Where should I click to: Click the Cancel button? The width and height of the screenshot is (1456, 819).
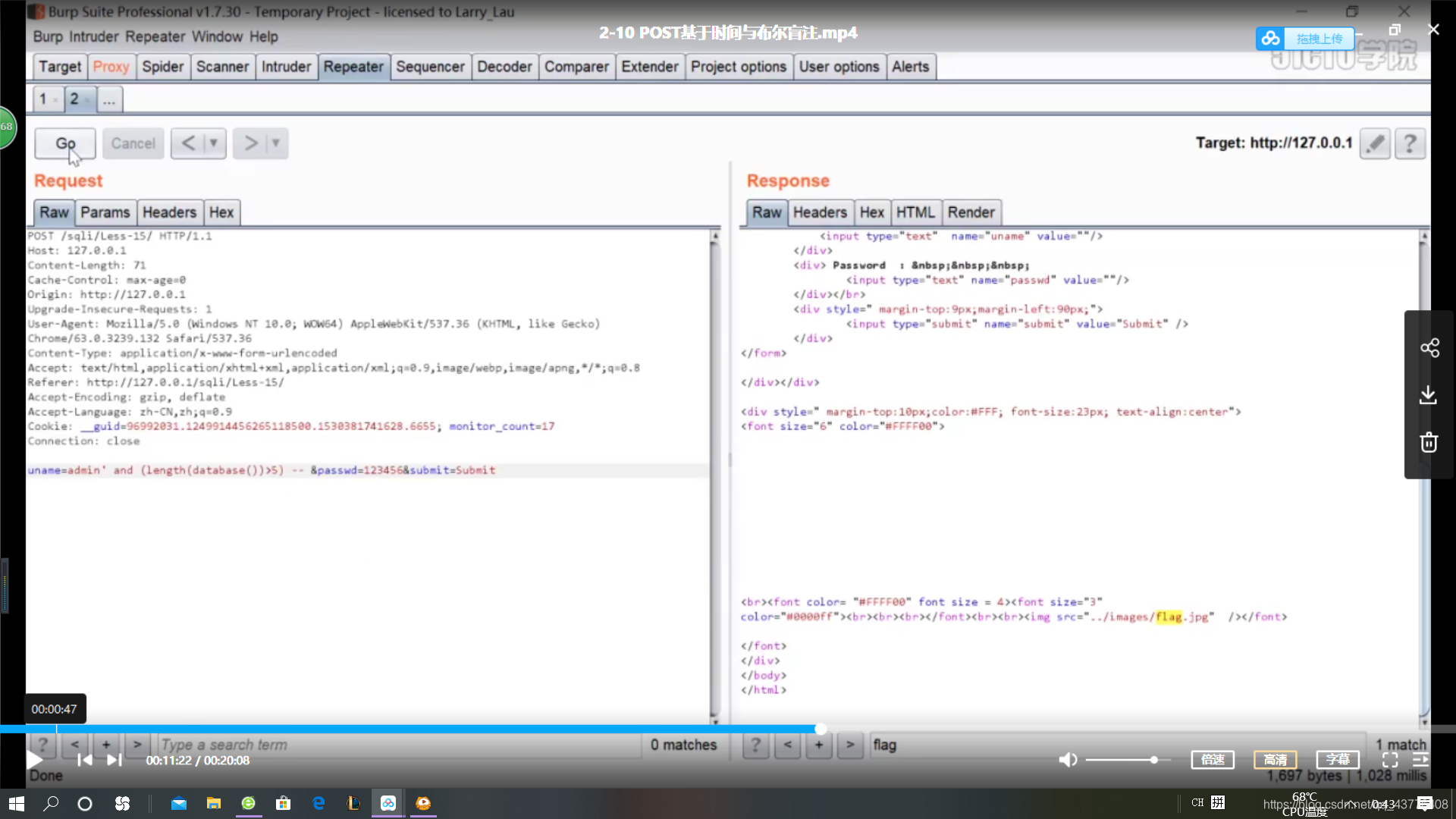[x=133, y=143]
